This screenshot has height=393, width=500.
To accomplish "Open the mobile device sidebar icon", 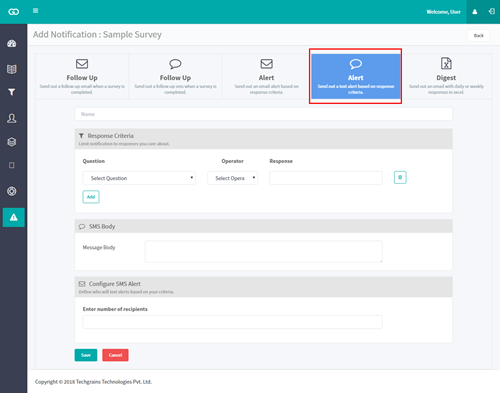I will tap(12, 165).
